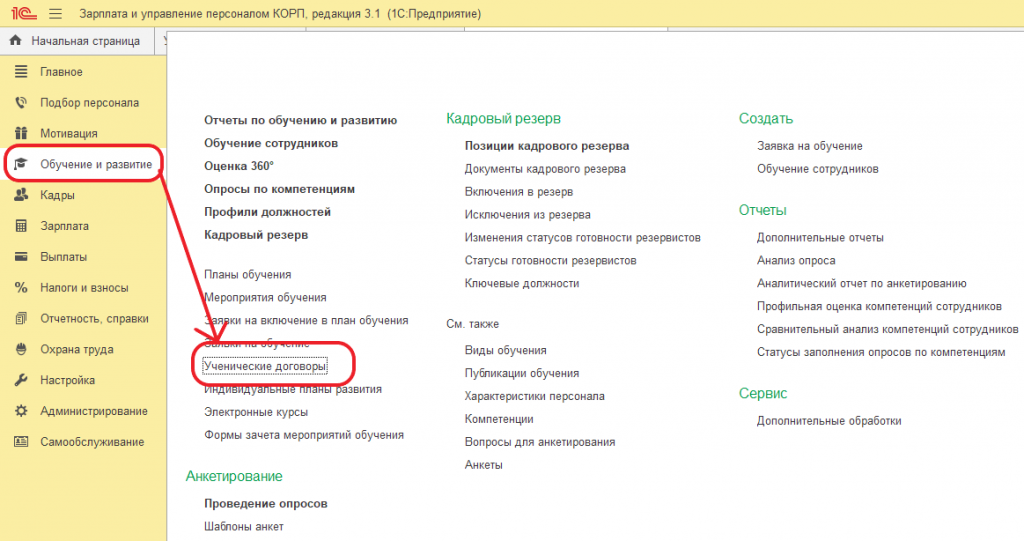
Task: Open Формы зачета мероприятий обучения
Action: pyautogui.click(x=304, y=435)
